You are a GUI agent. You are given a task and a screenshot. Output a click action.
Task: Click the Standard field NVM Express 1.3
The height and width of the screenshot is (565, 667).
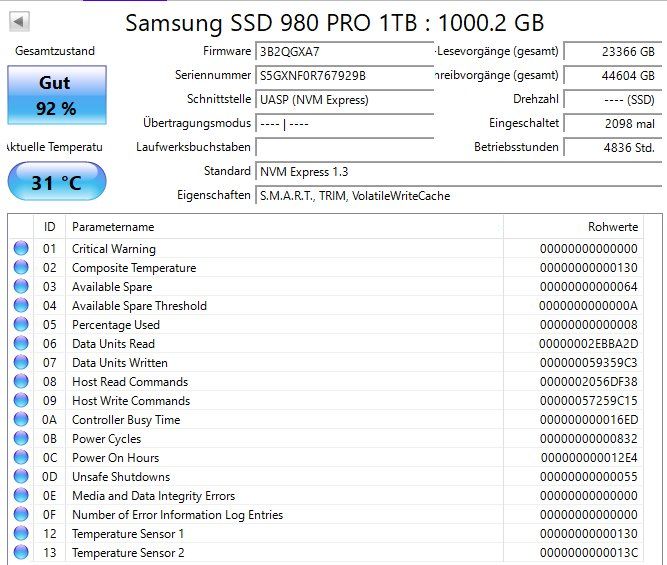pyautogui.click(x=459, y=171)
